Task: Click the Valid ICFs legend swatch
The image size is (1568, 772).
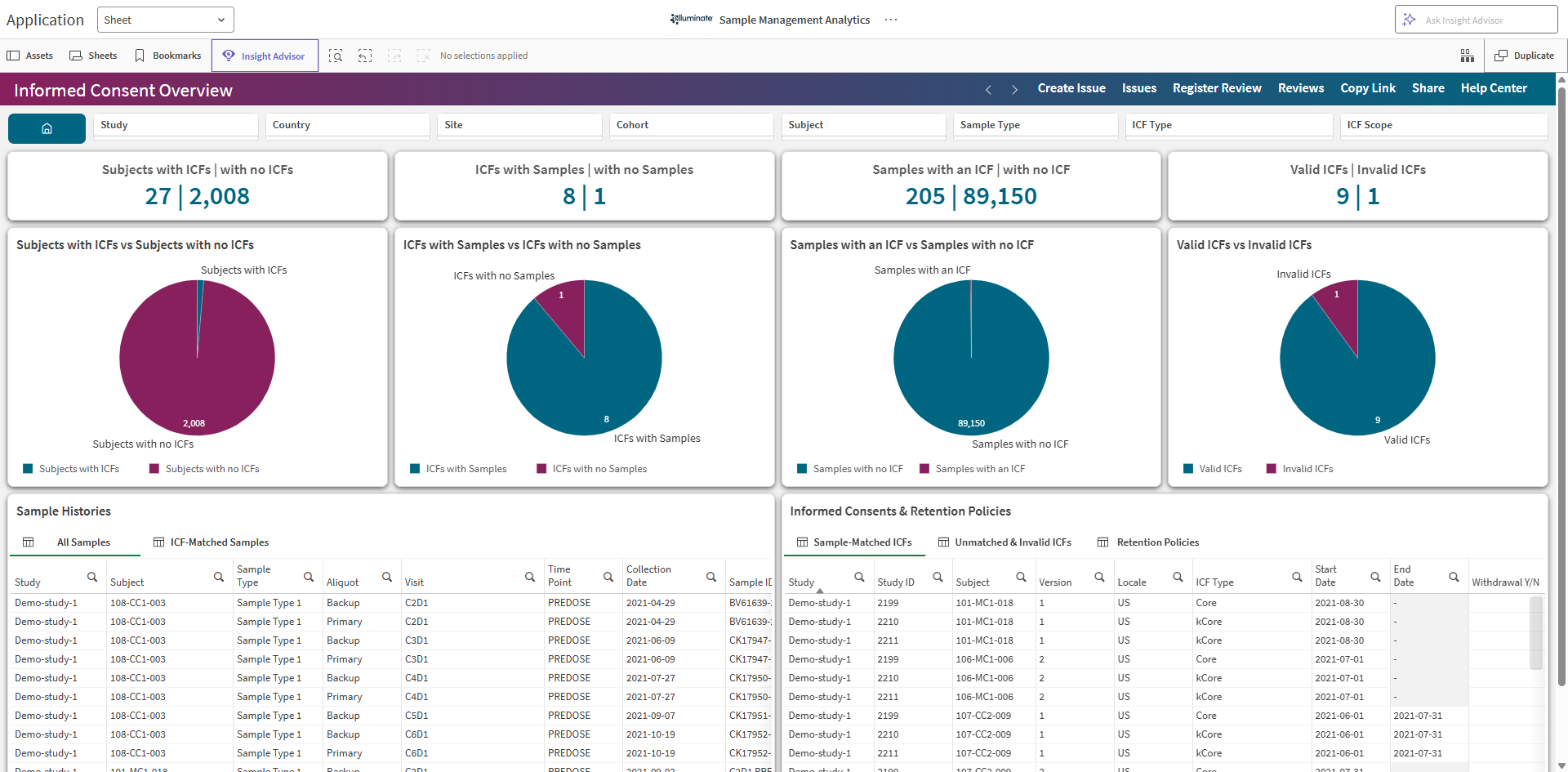Action: pyautogui.click(x=1188, y=469)
